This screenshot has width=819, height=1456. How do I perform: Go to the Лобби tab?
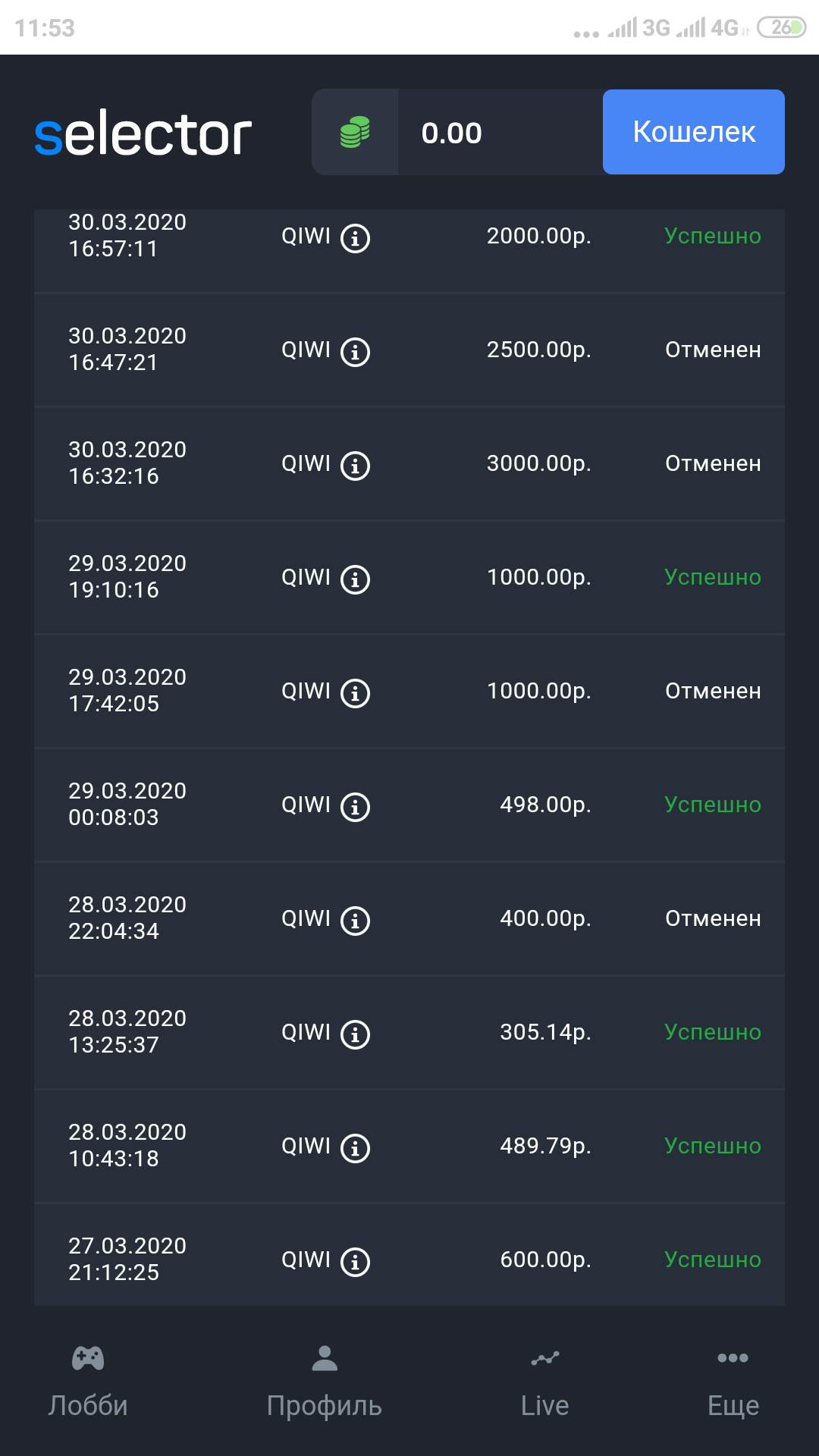(x=88, y=1382)
